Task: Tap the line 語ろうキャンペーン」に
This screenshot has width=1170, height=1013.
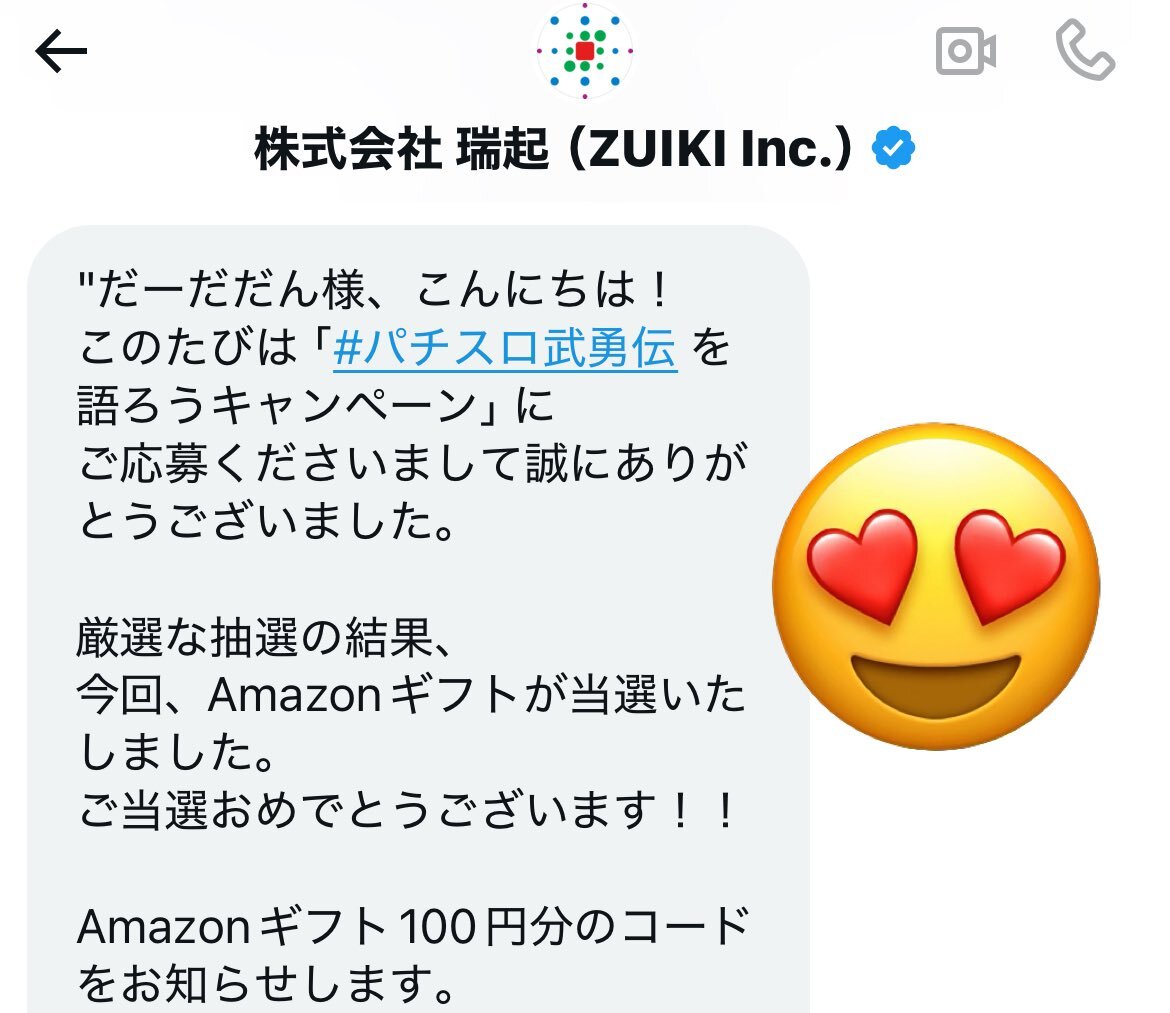Action: [316, 406]
